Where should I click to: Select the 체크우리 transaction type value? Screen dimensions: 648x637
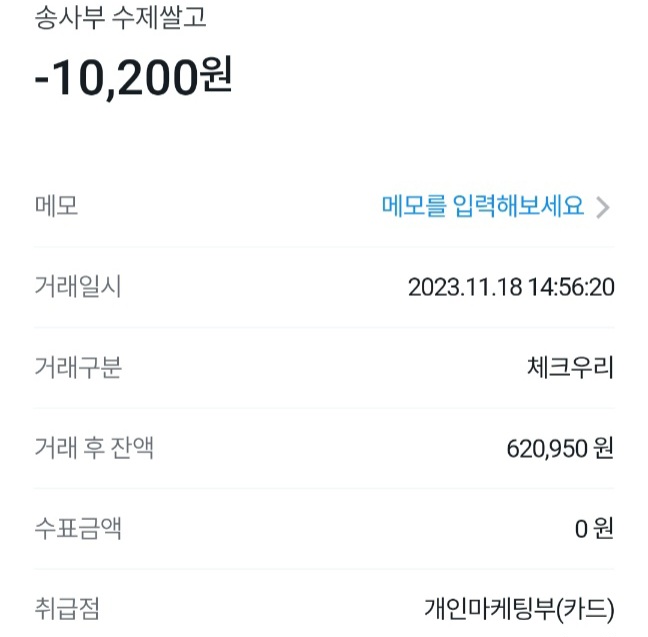click(569, 368)
